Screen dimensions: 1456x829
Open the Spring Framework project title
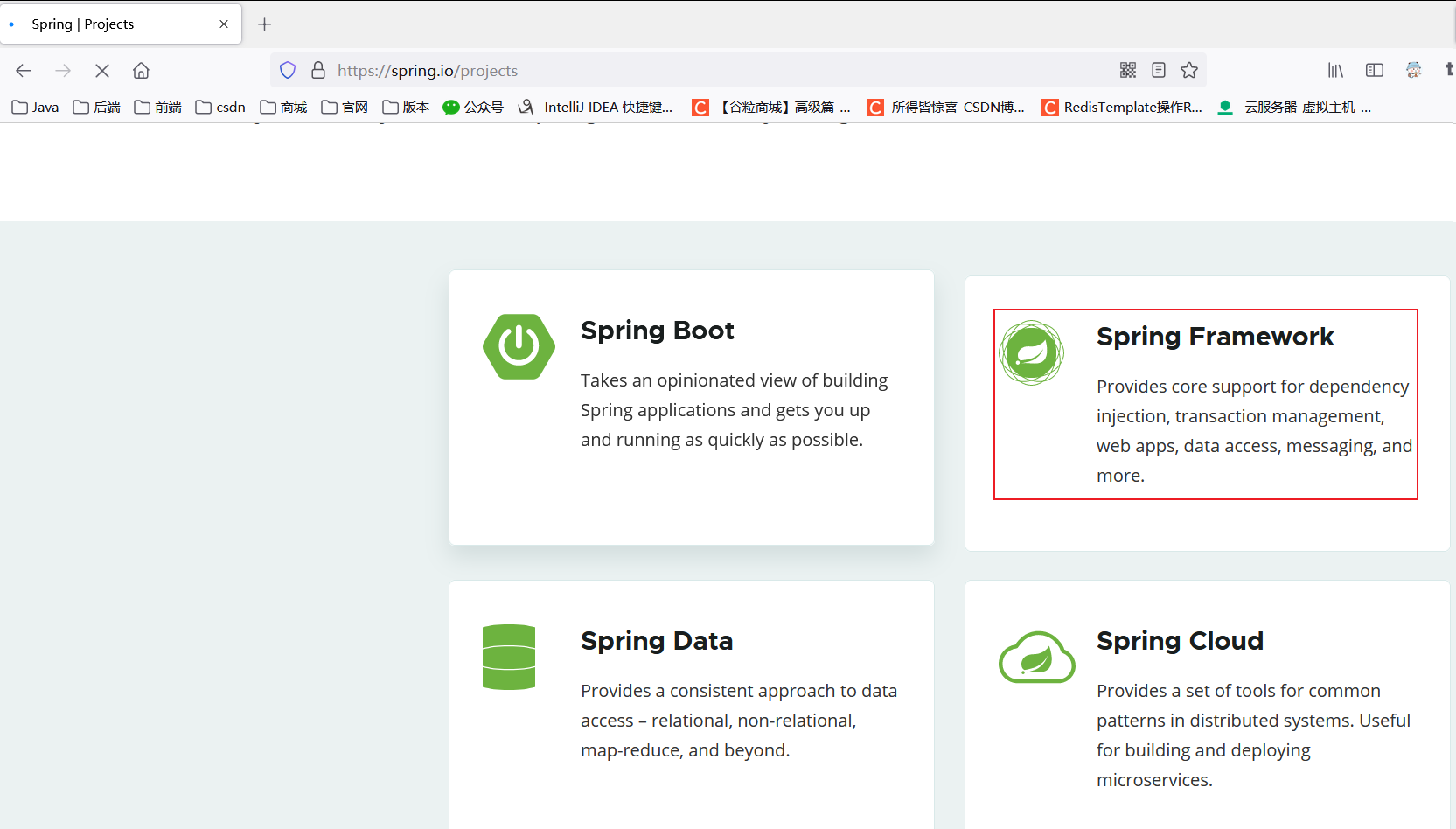tap(1215, 337)
